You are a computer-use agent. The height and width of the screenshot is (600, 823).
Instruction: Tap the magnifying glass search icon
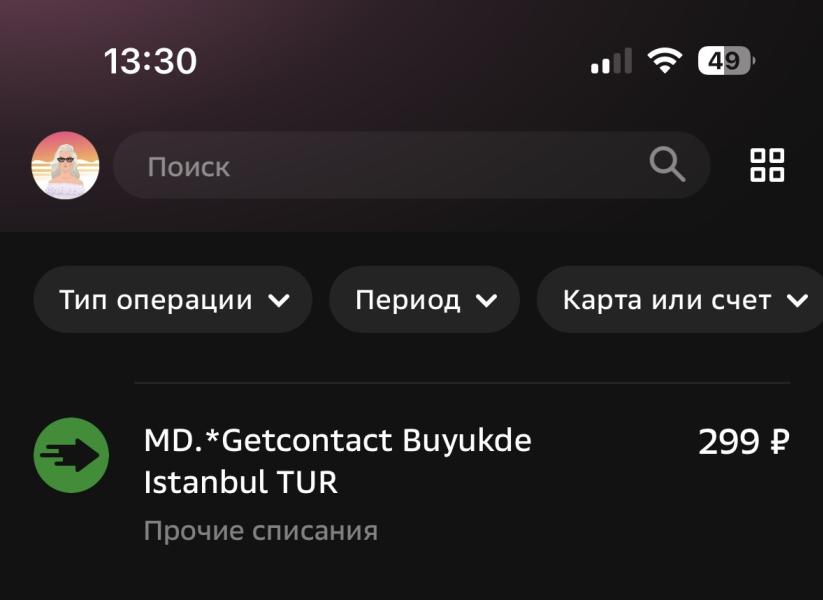point(667,164)
